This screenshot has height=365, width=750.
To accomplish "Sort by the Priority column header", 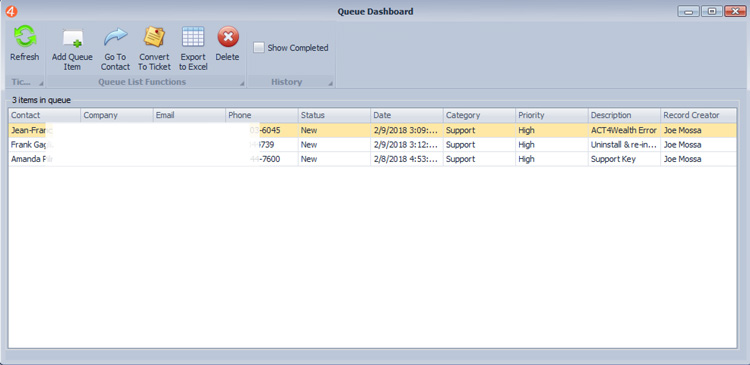I will coord(551,115).
